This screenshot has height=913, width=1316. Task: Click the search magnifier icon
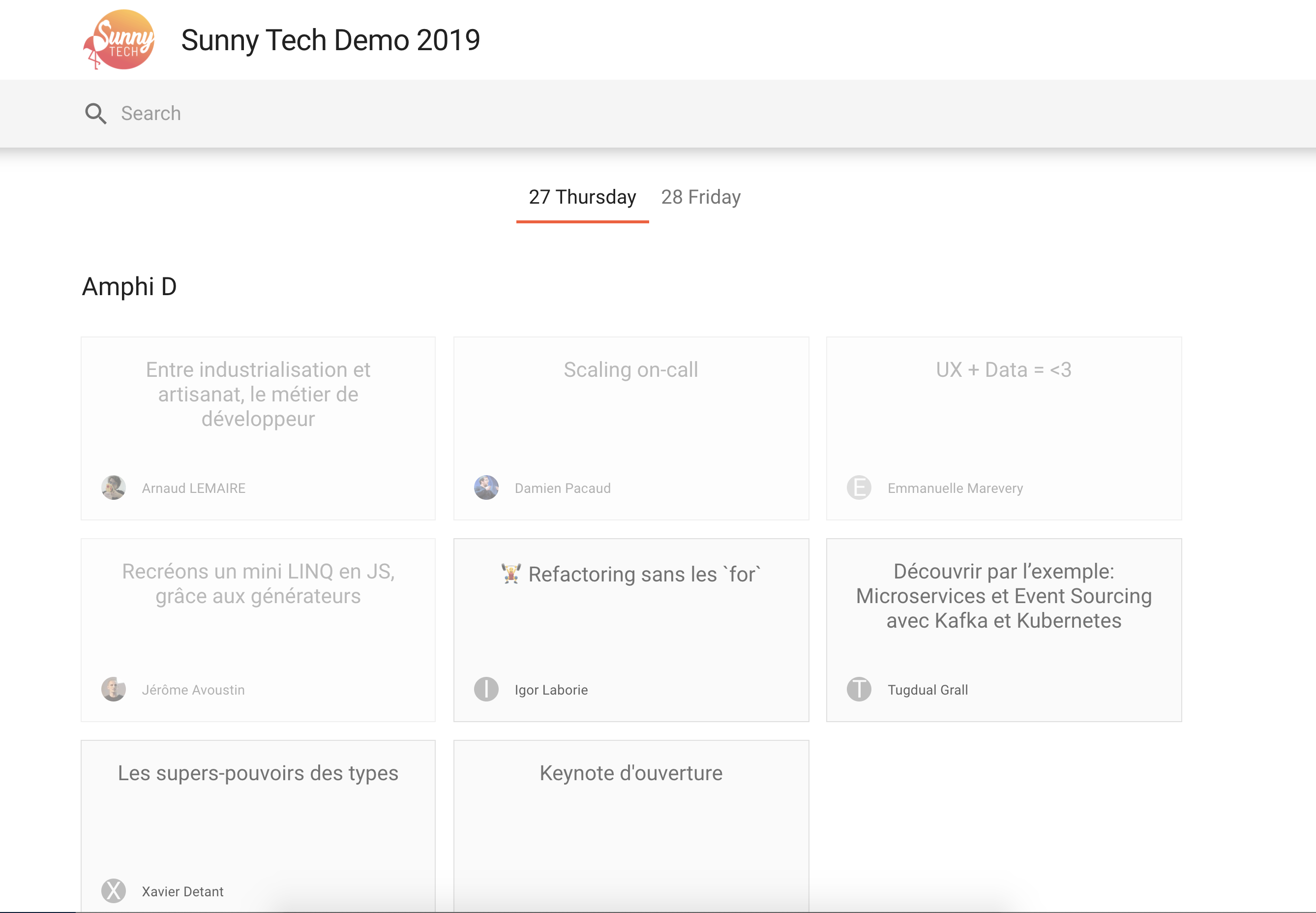(96, 113)
